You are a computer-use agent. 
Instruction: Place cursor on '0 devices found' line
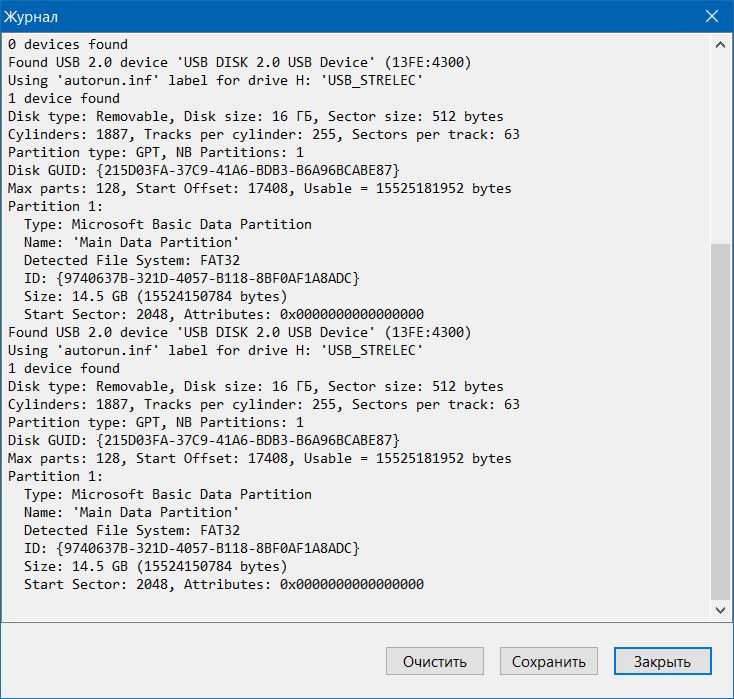[68, 44]
